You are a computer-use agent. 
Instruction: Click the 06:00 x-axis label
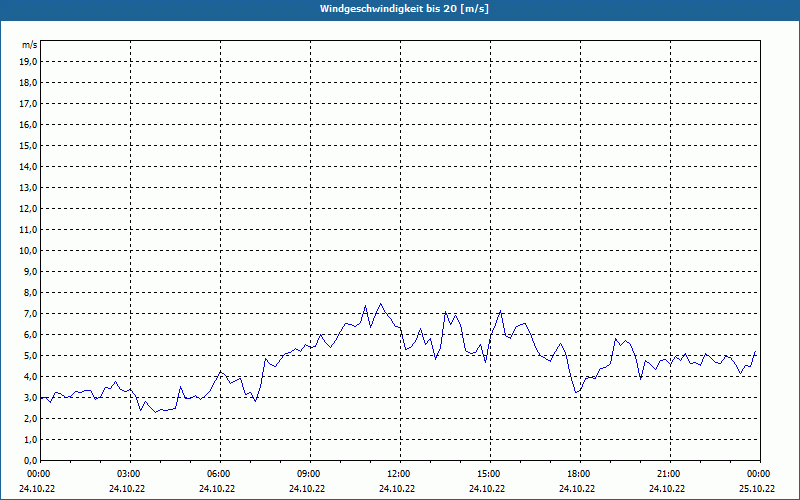(x=220, y=474)
